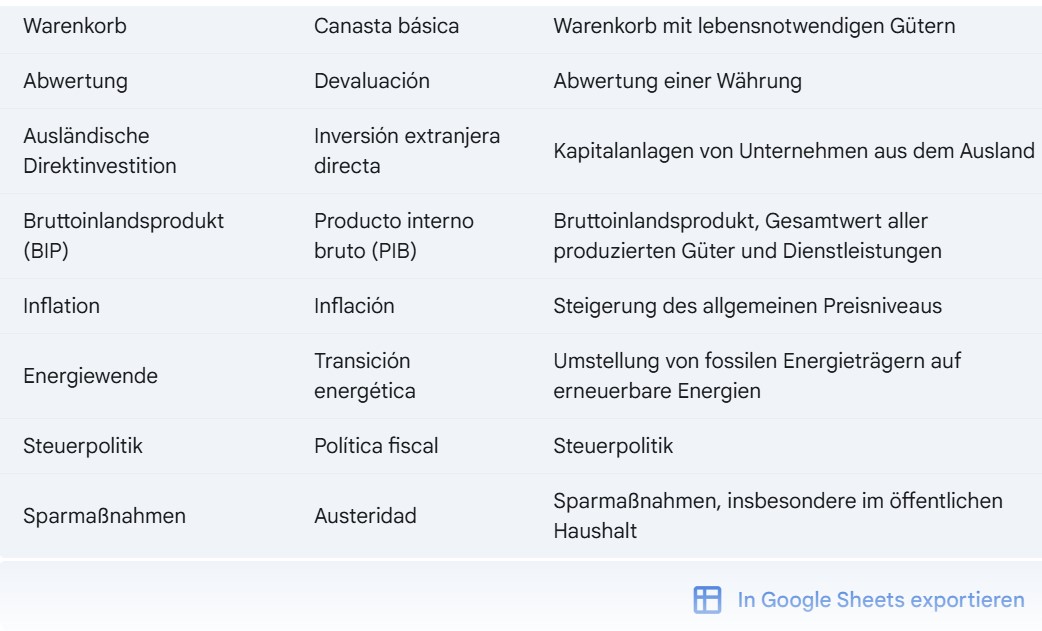Click the 'Austeridad' cell
1042x631 pixels.
365,516
